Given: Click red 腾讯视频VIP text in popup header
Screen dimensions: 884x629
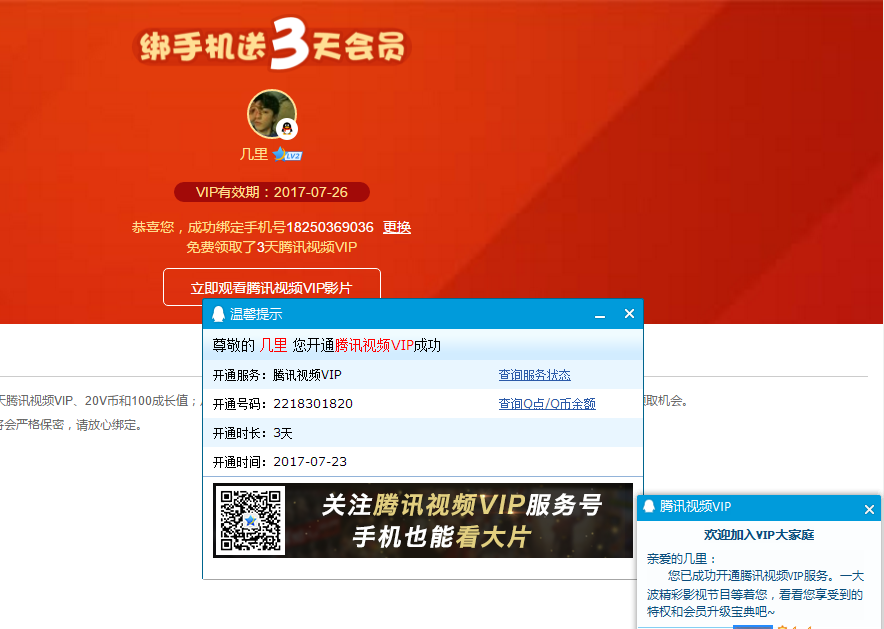Looking at the screenshot, I should tap(374, 345).
